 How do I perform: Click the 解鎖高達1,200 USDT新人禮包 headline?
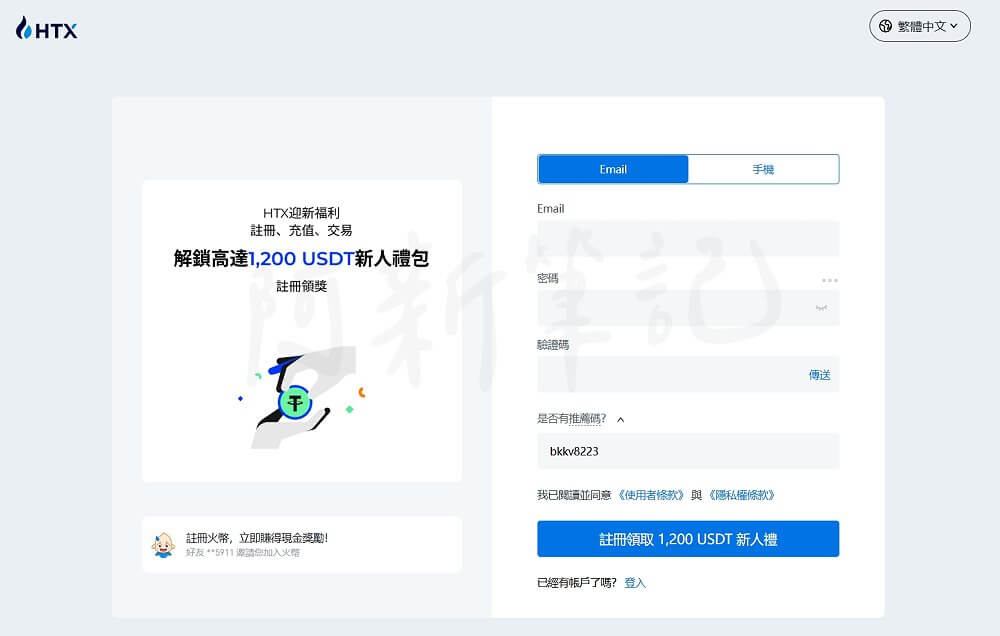point(301,258)
